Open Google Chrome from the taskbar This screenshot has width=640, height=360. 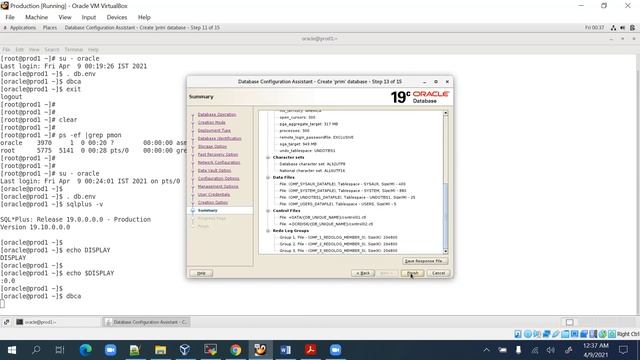[x=236, y=350]
